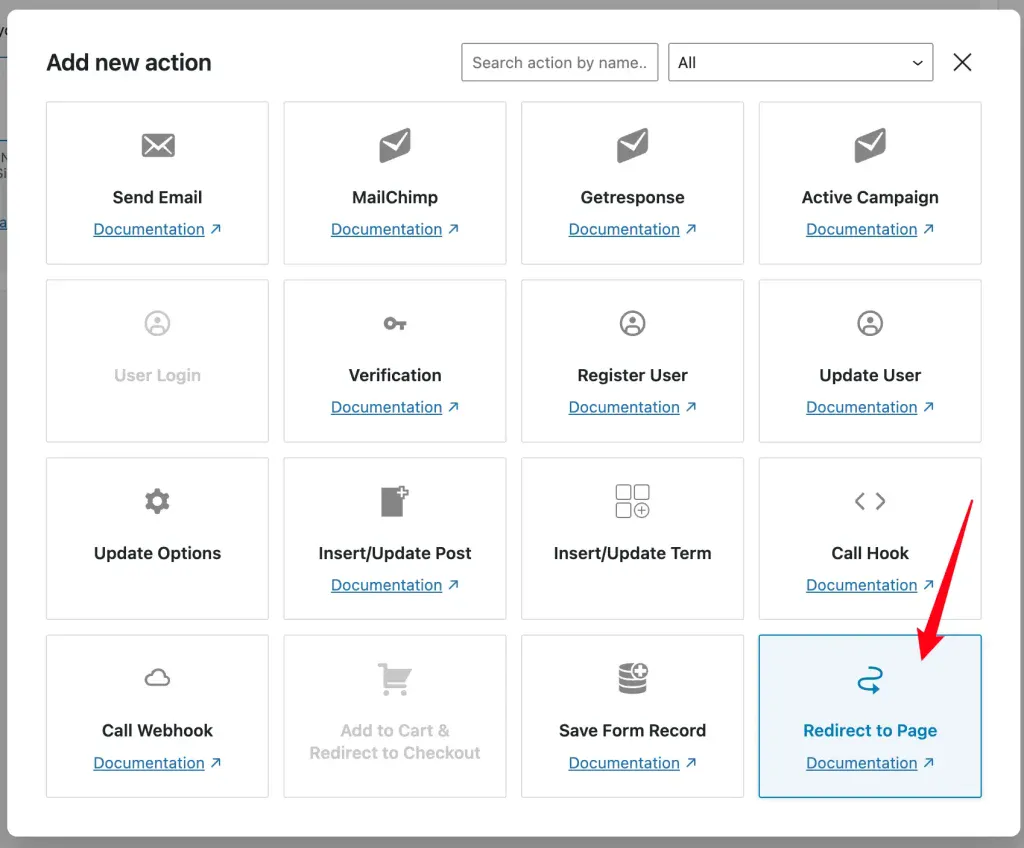
Task: Select the Insert/Update Post page icon
Action: (395, 501)
